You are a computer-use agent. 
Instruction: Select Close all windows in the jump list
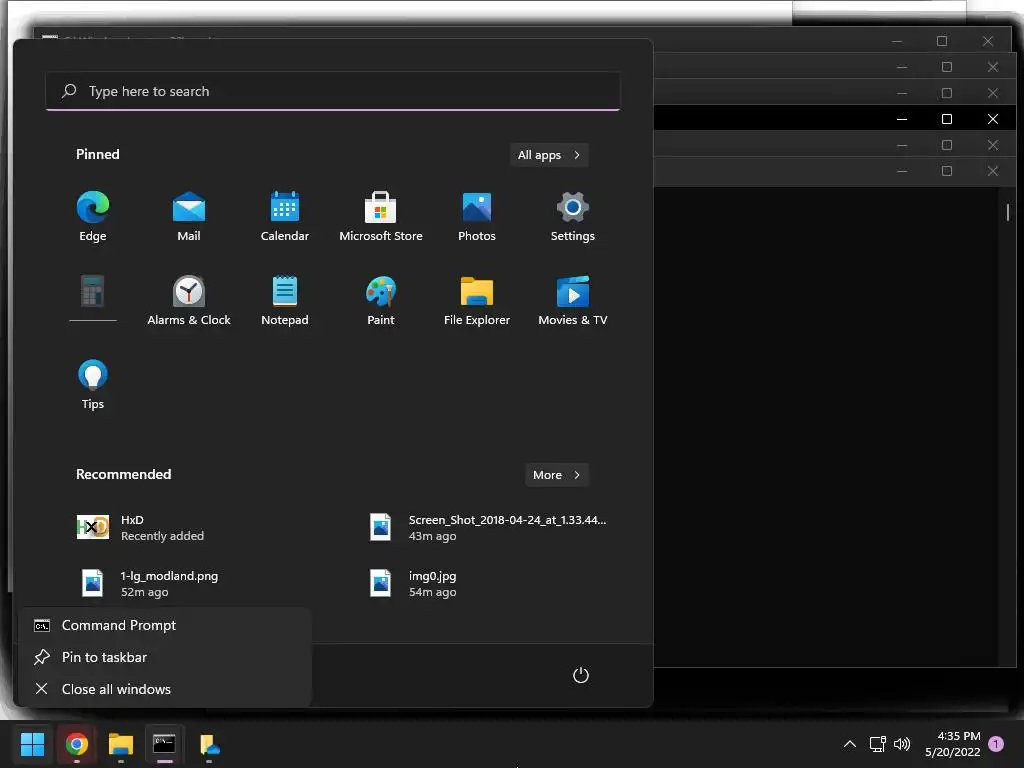pos(165,689)
